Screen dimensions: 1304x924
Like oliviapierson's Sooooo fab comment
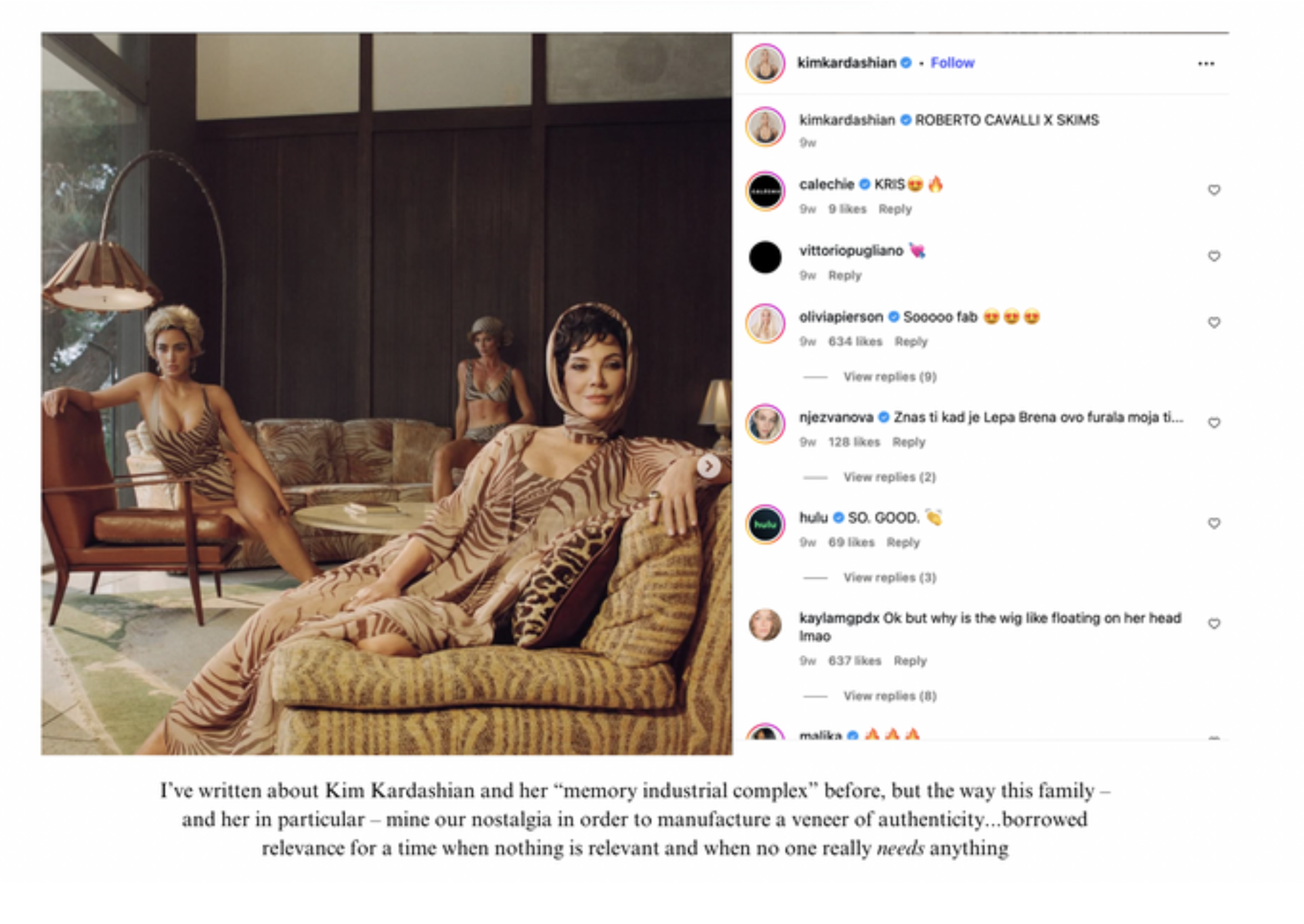pos(1213,323)
